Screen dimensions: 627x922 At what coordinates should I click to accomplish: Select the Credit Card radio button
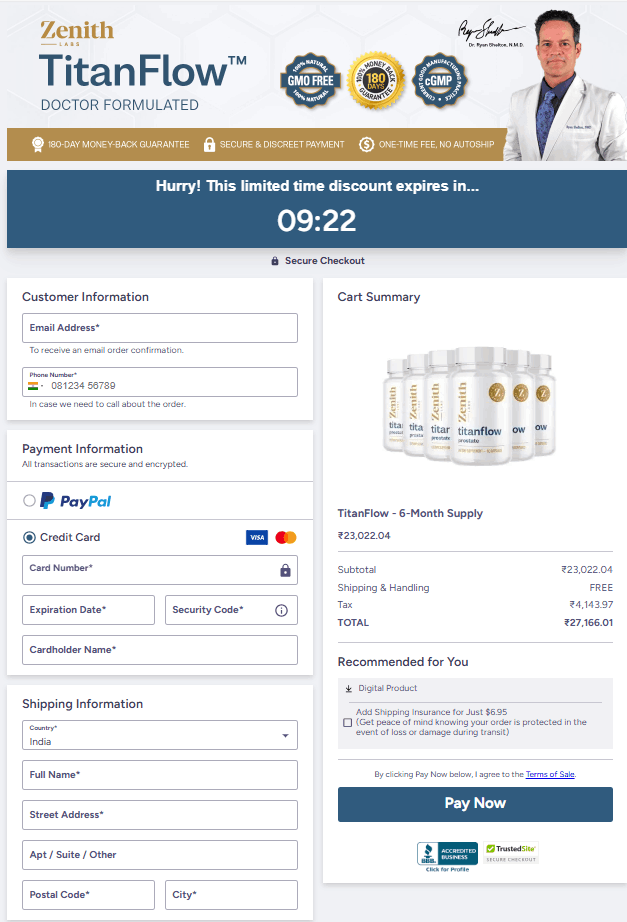click(29, 537)
